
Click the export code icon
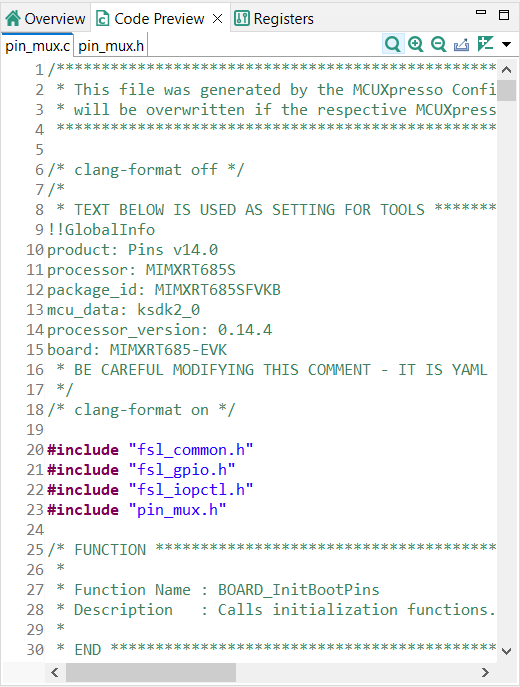click(x=461, y=44)
